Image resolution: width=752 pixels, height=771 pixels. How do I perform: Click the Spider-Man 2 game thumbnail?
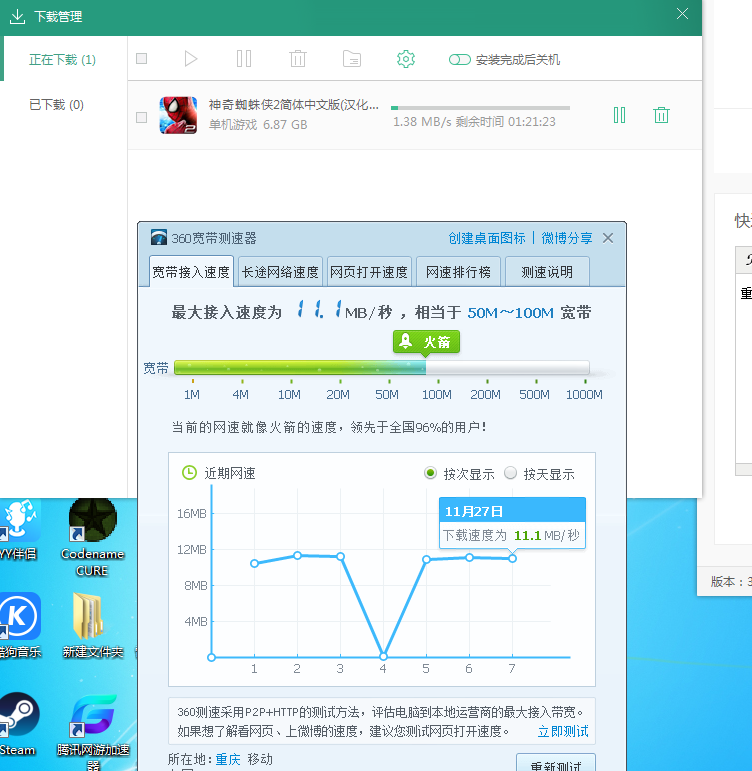pyautogui.click(x=178, y=115)
